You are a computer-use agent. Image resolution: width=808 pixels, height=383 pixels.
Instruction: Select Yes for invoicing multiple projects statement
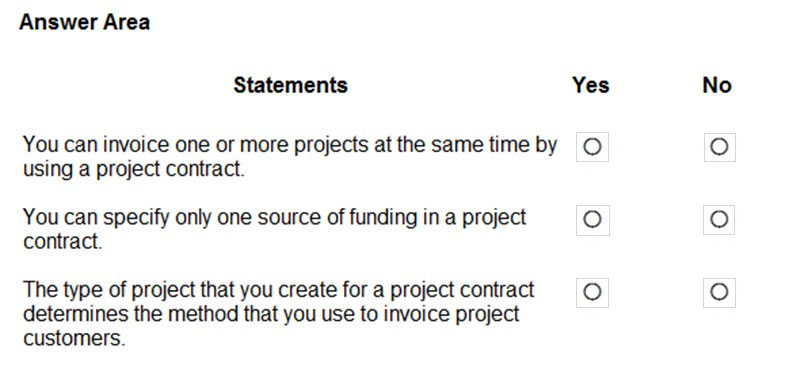(x=592, y=147)
